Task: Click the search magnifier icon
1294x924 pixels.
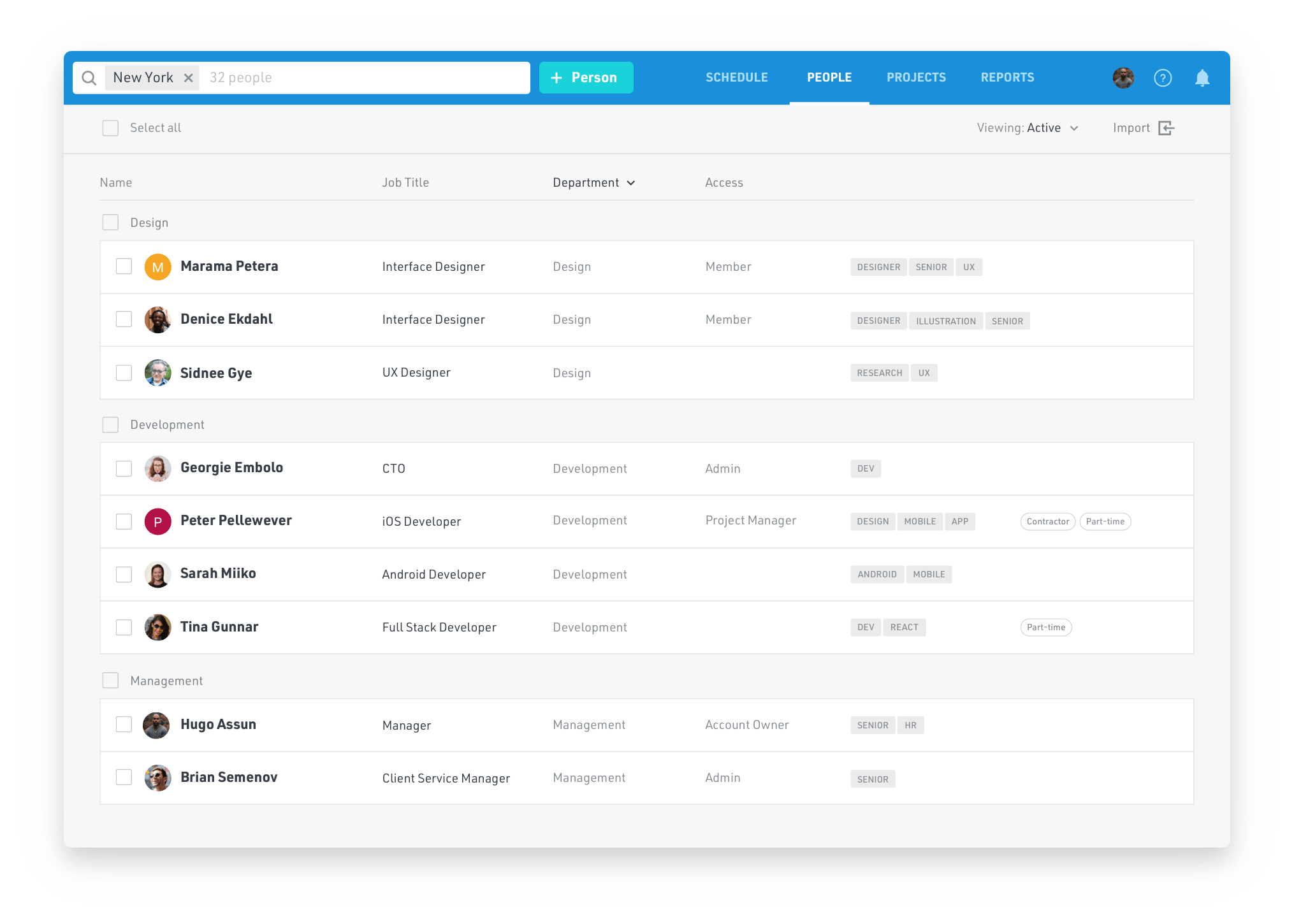Action: (89, 78)
